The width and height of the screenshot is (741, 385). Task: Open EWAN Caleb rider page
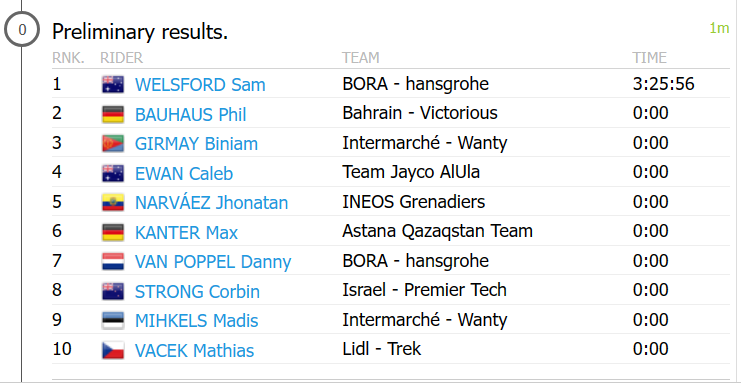point(184,174)
